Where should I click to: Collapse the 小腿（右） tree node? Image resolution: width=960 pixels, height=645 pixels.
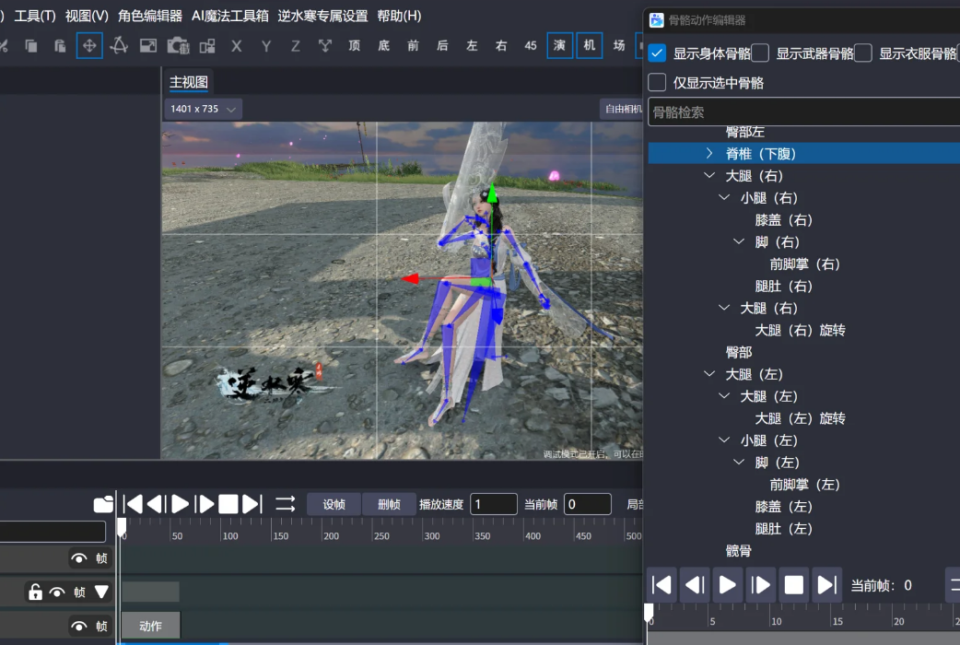(724, 198)
